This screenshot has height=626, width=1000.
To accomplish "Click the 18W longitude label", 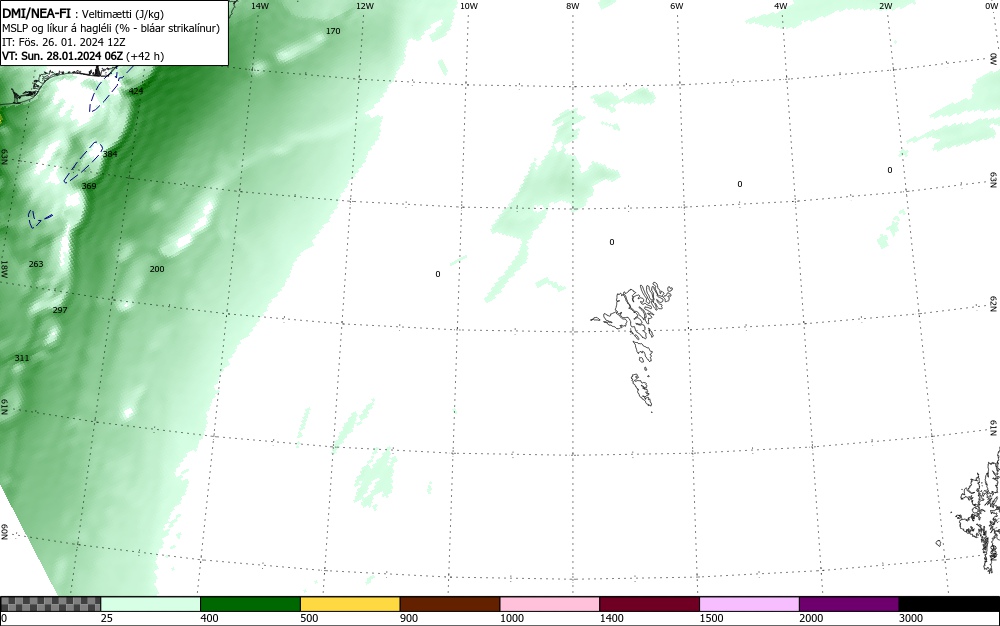I will (x=4, y=268).
